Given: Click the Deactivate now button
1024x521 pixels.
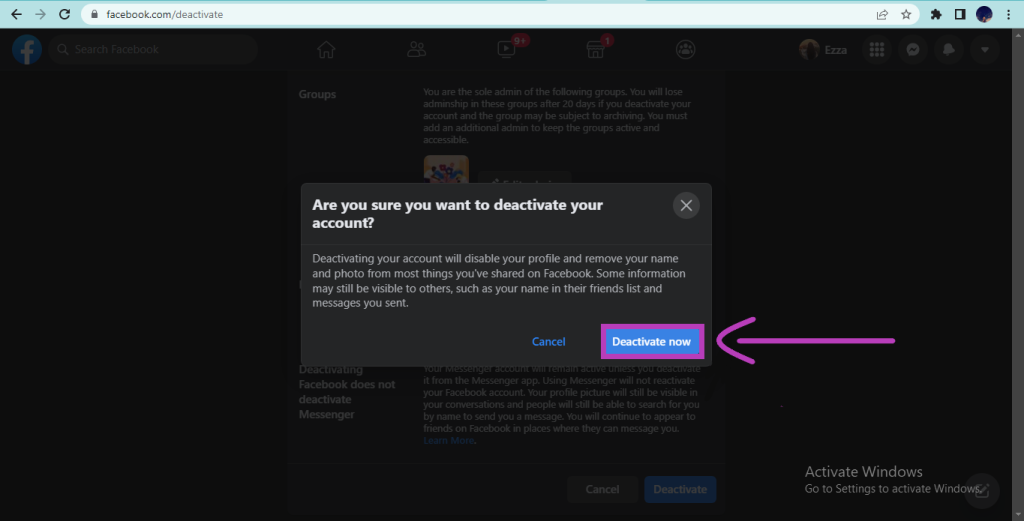Looking at the screenshot, I should click(652, 341).
